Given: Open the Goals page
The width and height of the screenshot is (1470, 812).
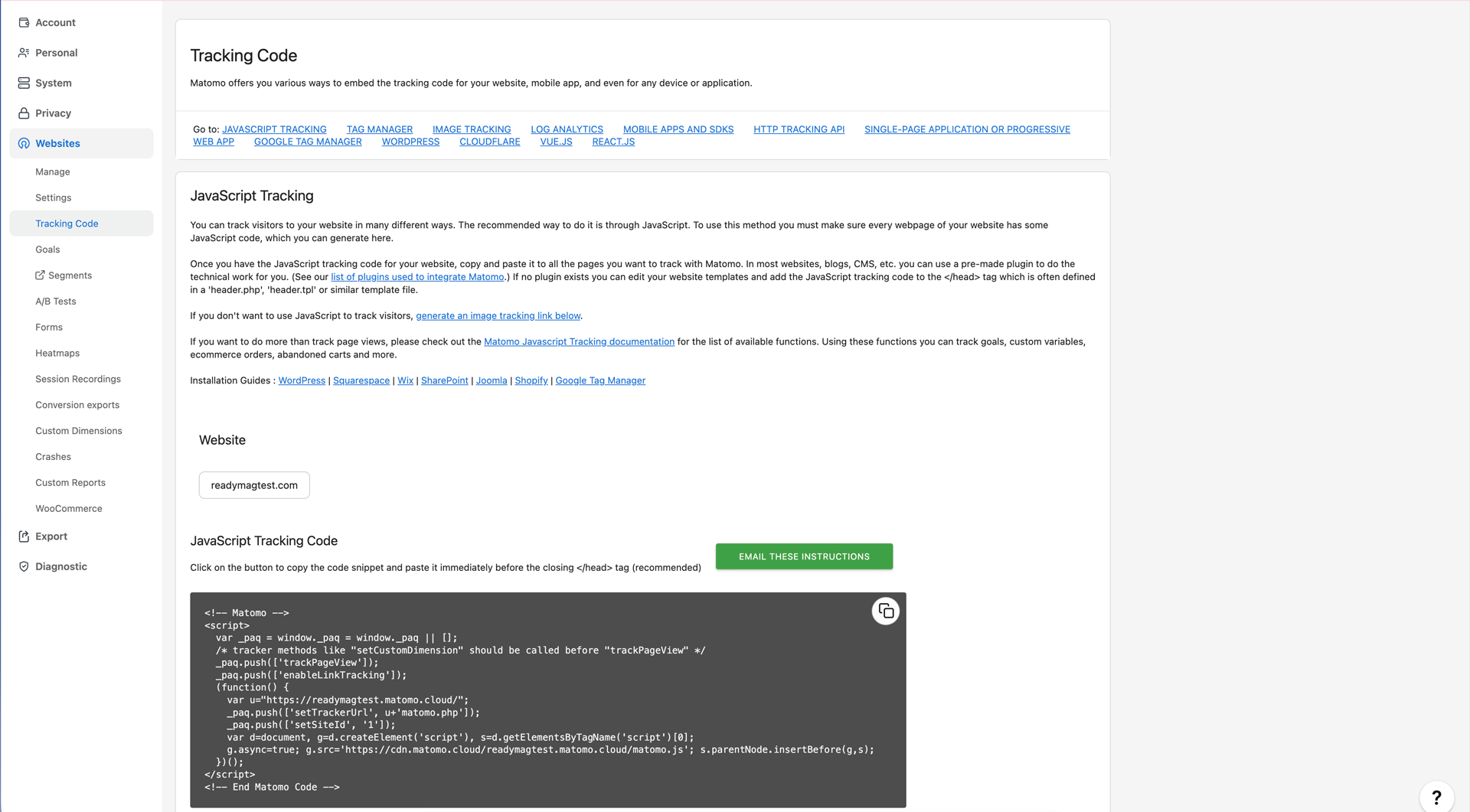Looking at the screenshot, I should [x=47, y=249].
